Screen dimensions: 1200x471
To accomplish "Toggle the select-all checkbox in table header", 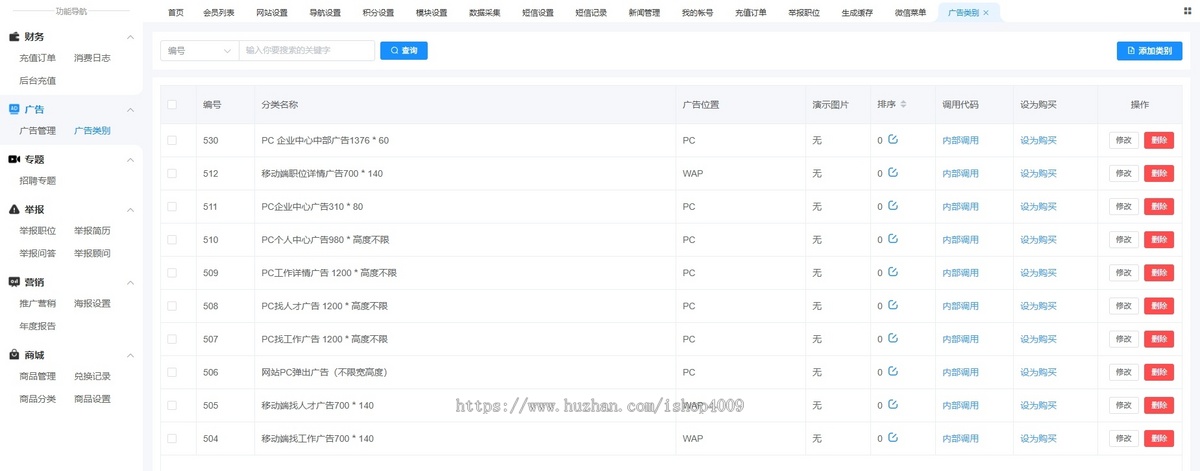I will [172, 104].
